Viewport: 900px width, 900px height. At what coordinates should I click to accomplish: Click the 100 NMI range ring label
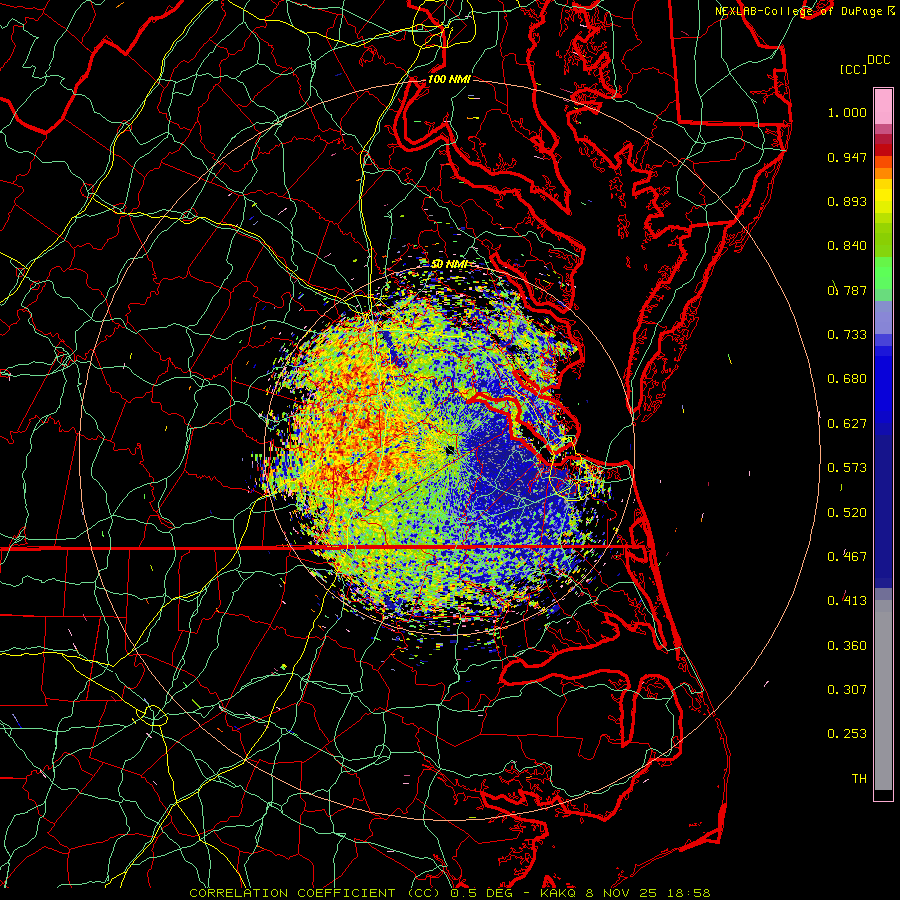pos(449,79)
